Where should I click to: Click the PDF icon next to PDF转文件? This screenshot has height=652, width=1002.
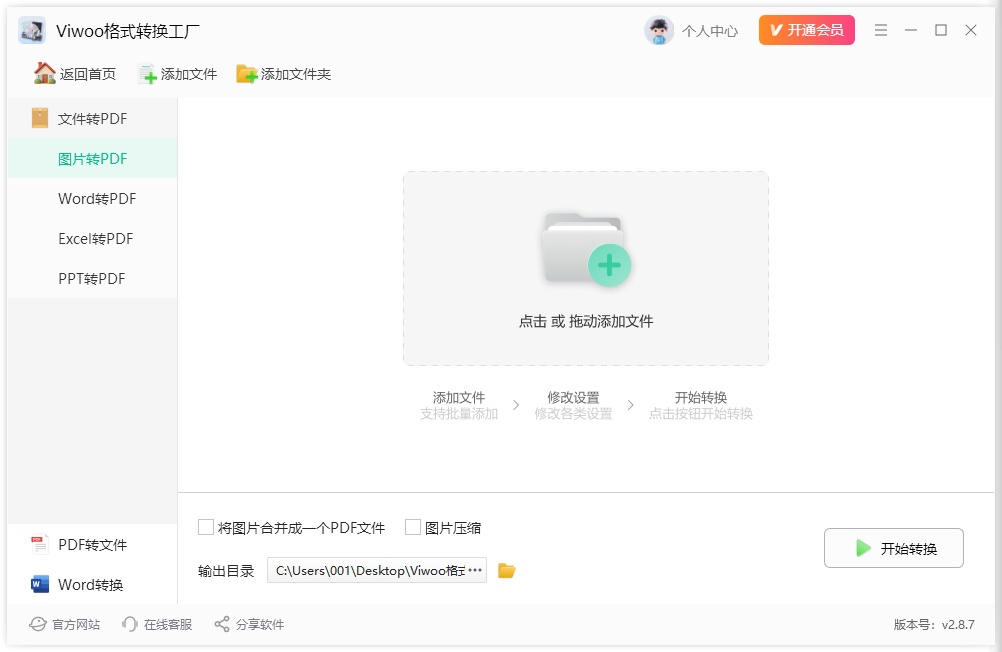(x=38, y=545)
